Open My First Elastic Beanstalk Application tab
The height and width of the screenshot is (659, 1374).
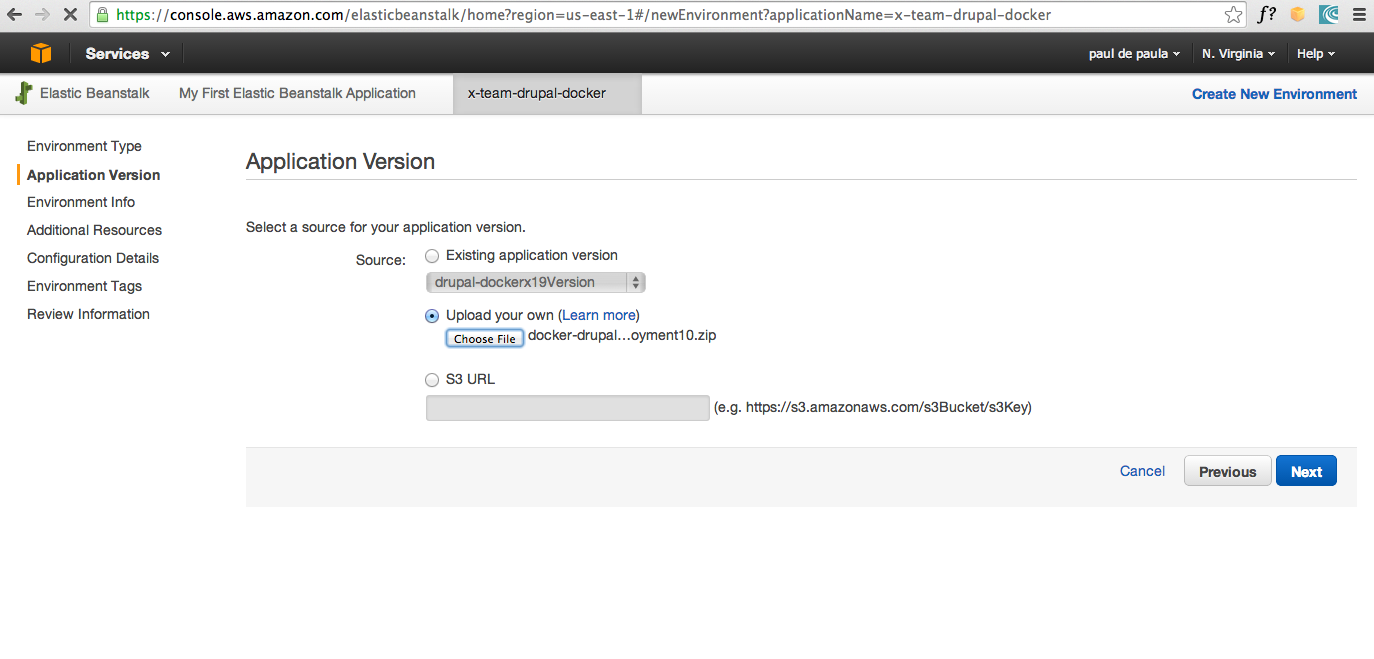tap(297, 93)
